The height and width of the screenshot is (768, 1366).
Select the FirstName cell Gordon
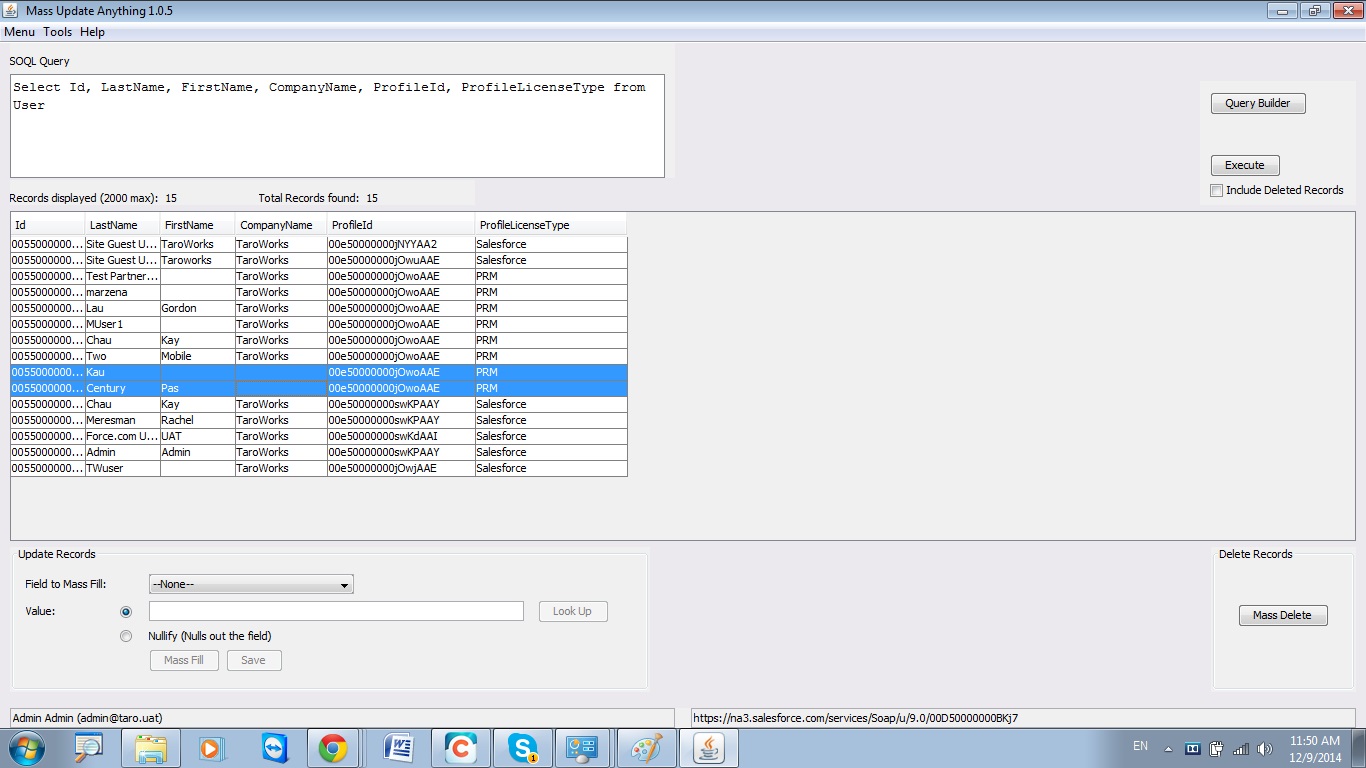[198, 308]
